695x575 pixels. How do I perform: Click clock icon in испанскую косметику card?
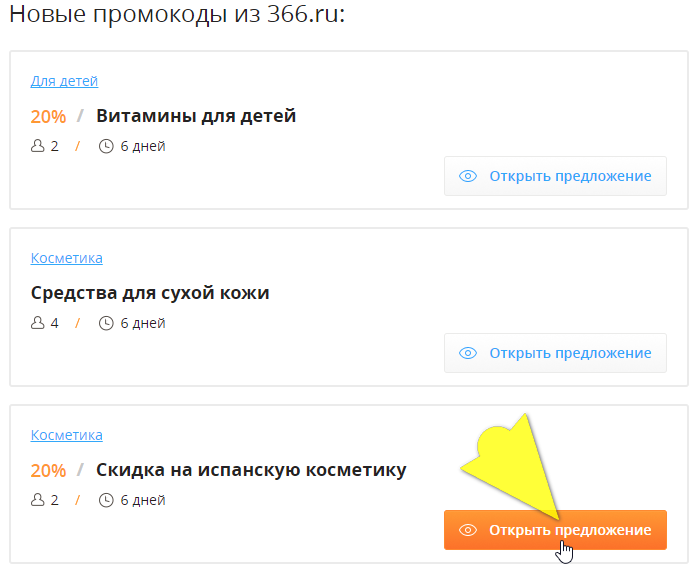tap(106, 500)
